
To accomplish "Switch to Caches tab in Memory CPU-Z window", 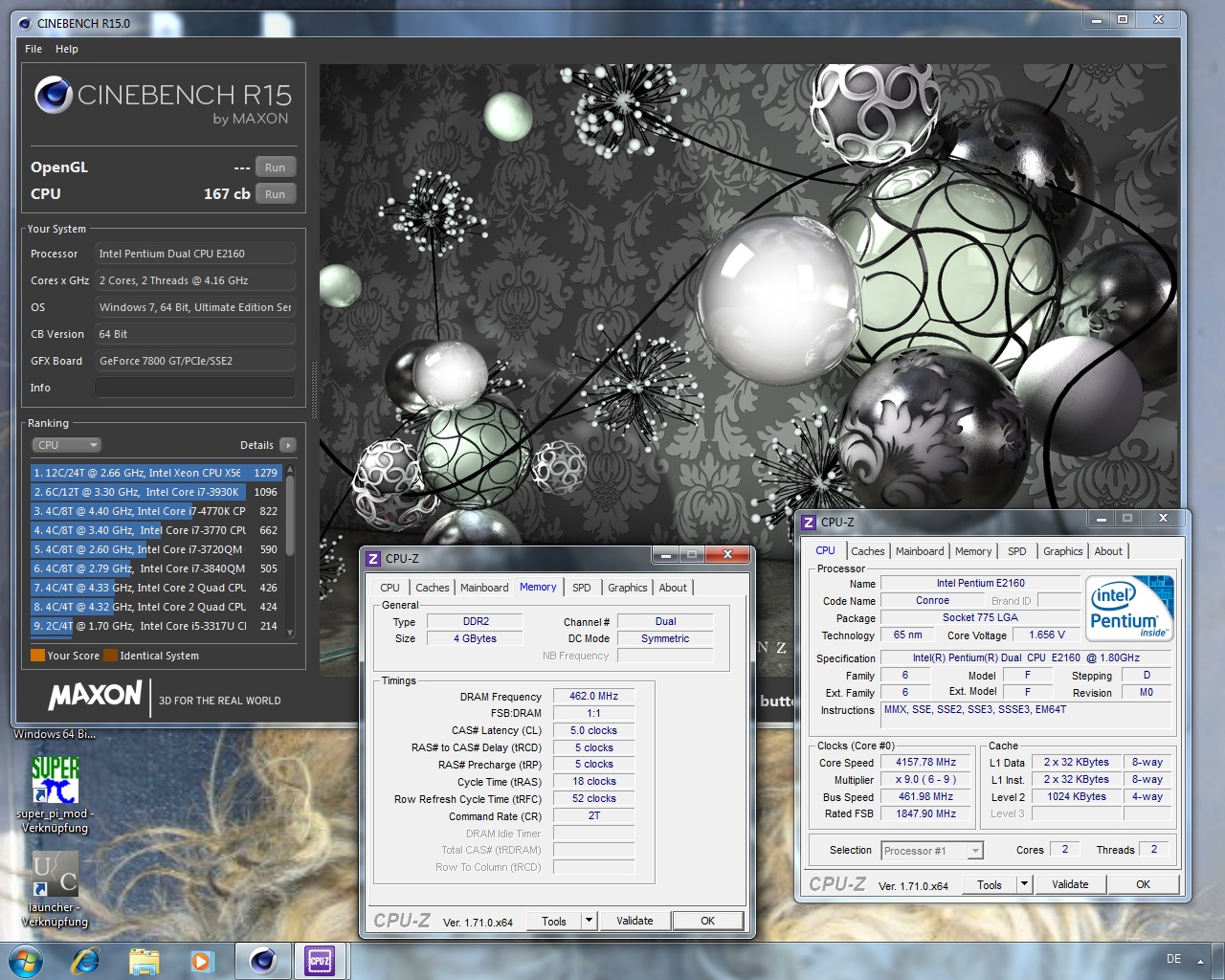I will tap(433, 588).
